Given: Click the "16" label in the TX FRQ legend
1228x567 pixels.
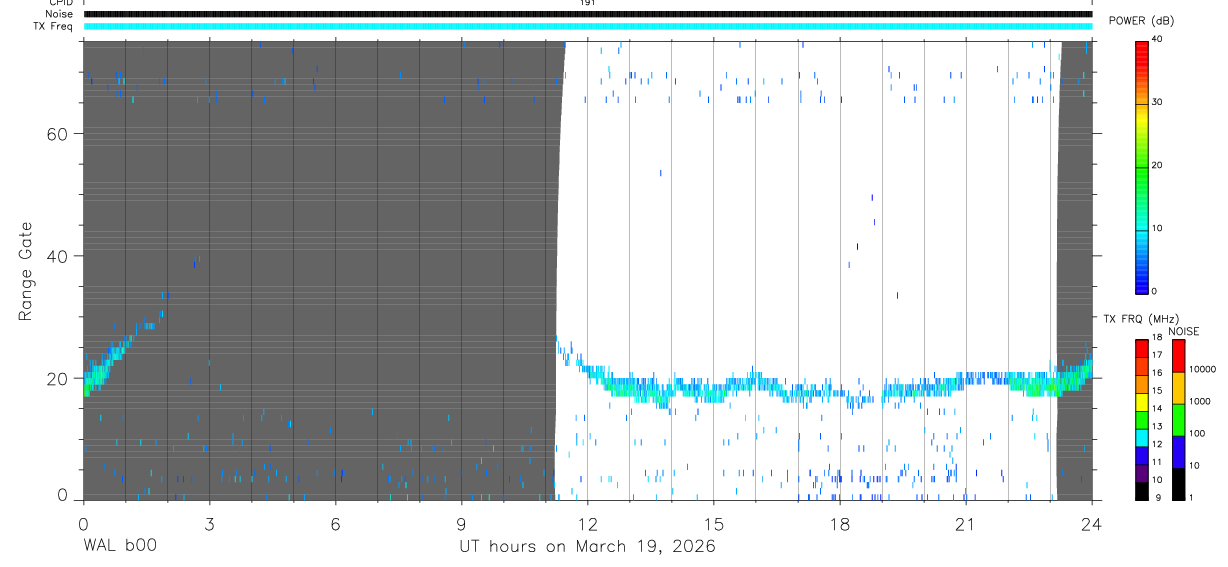Looking at the screenshot, I should [1158, 372].
